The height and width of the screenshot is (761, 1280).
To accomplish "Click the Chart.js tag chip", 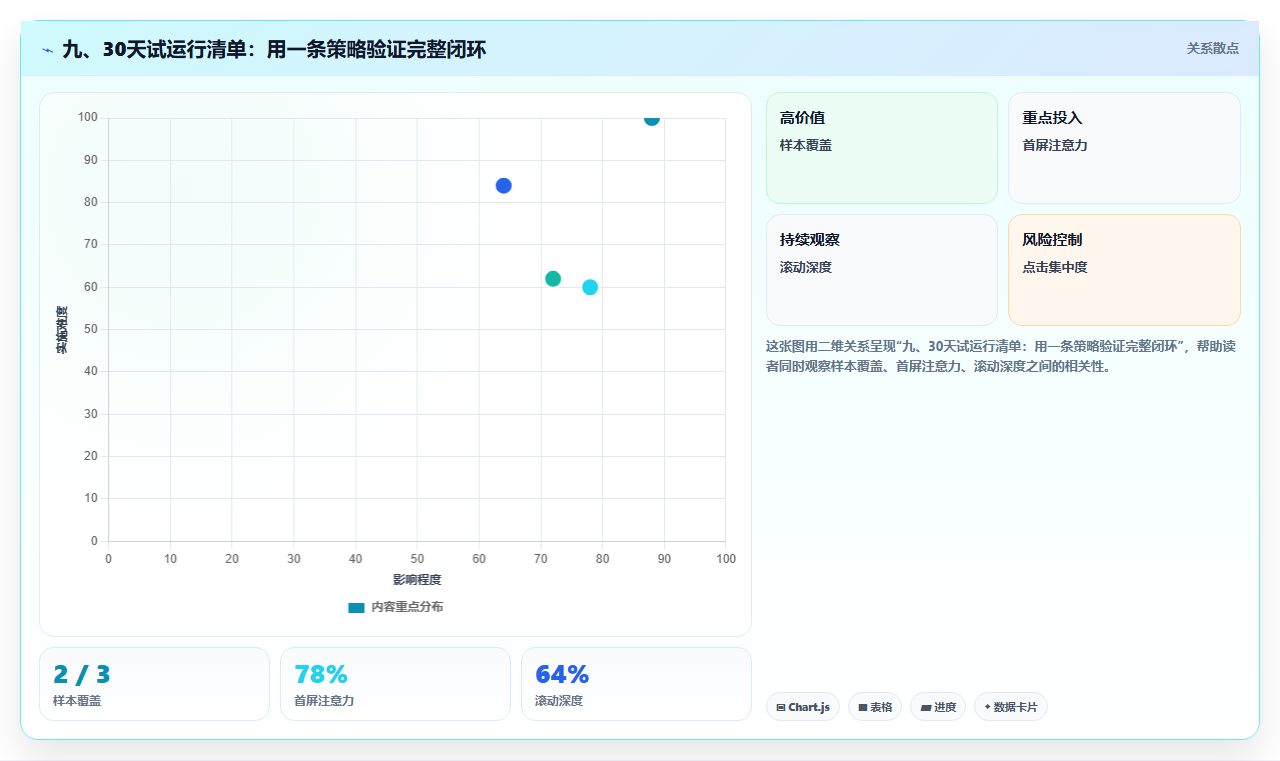I will point(803,707).
